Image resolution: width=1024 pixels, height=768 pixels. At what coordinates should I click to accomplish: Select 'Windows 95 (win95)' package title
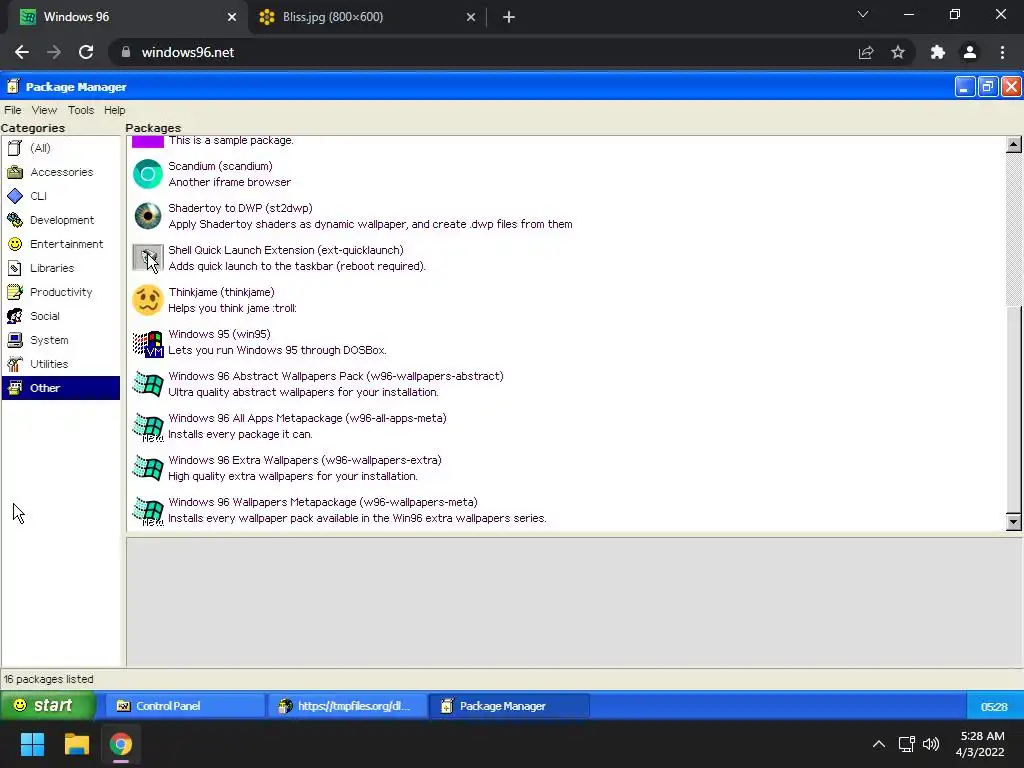pos(219,334)
